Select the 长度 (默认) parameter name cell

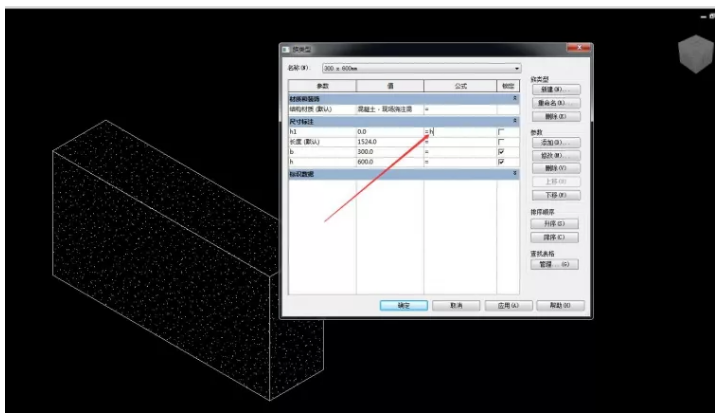(322, 142)
